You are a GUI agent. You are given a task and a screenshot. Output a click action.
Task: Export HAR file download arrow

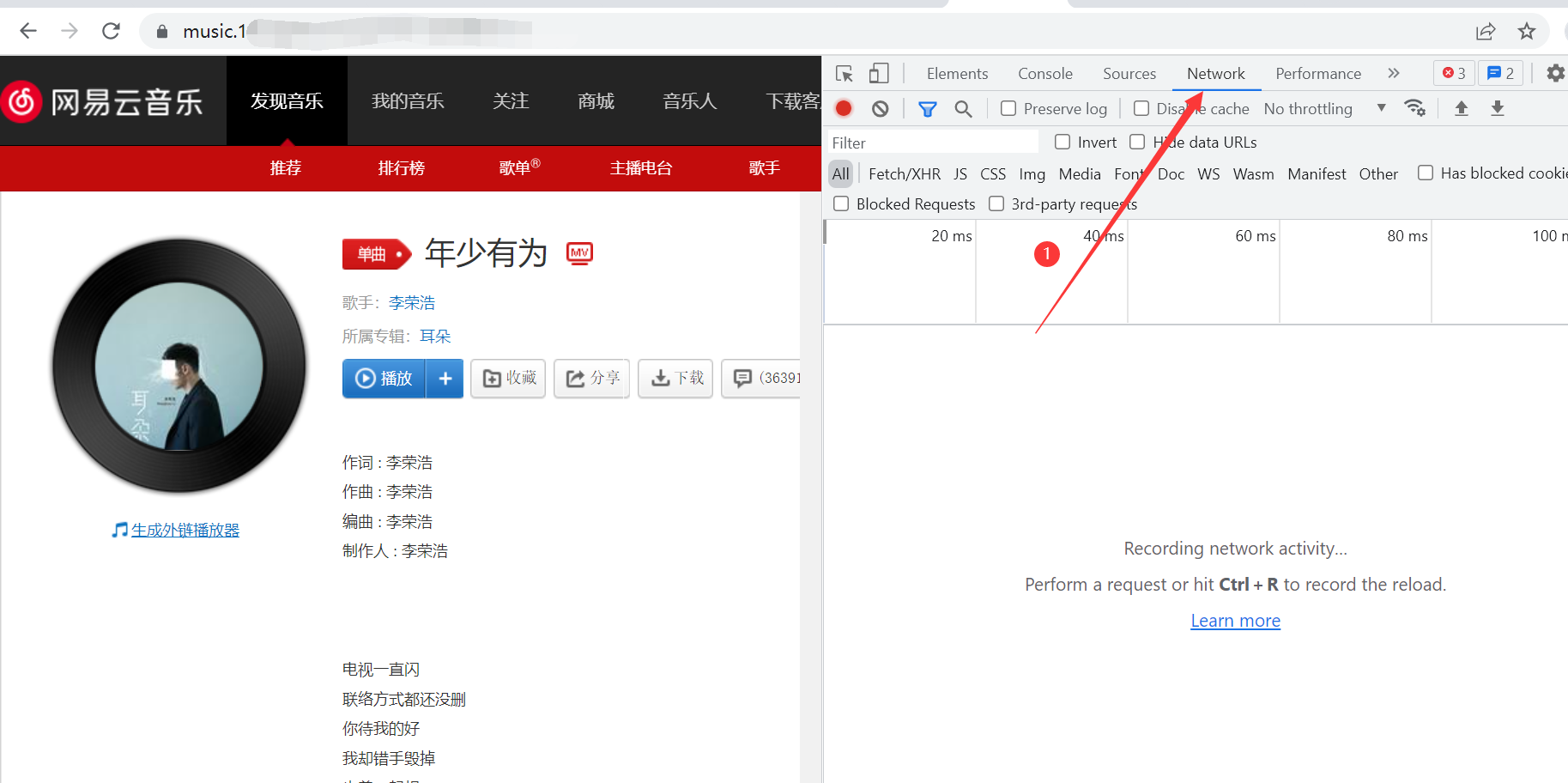(1498, 108)
